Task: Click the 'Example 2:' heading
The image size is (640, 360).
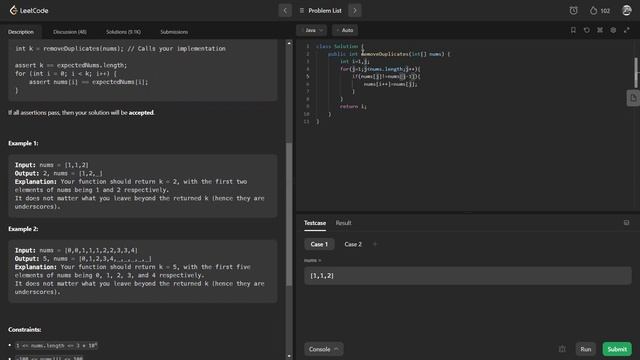Action: [x=23, y=229]
